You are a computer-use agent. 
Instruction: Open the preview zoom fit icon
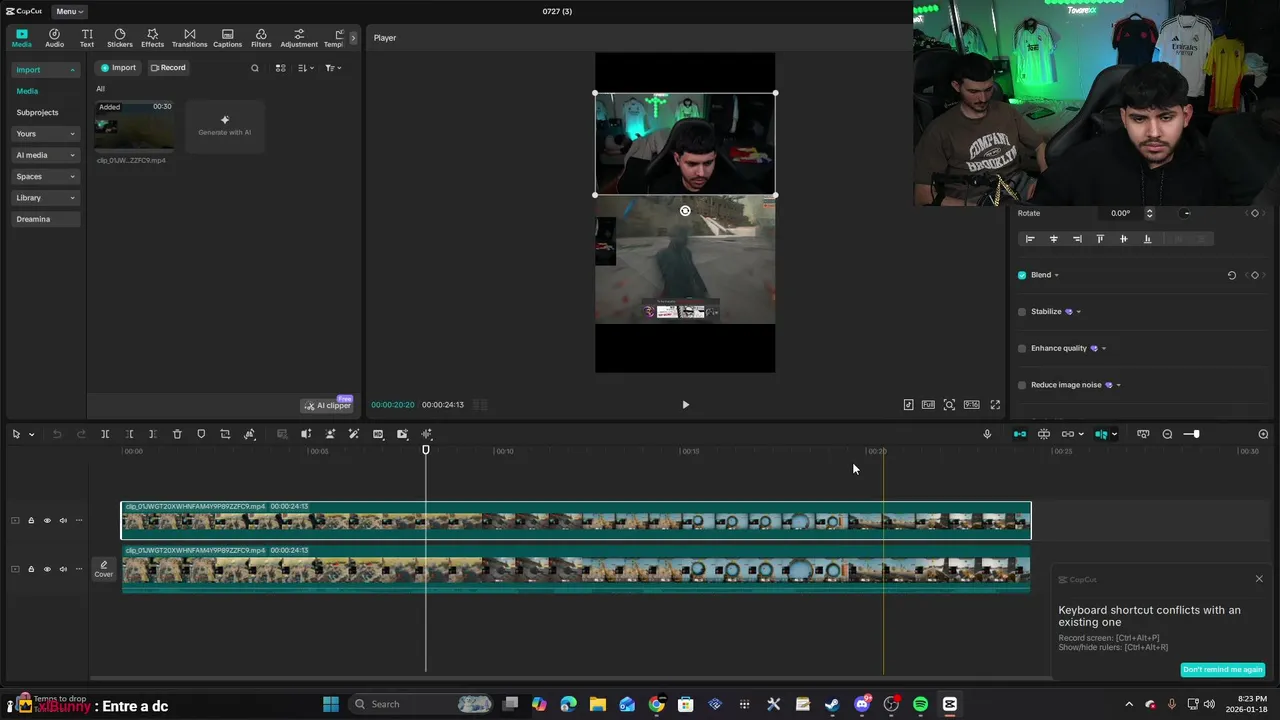coord(949,405)
